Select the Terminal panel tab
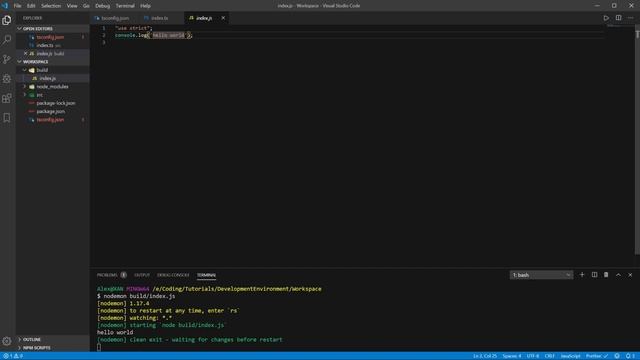Screen dimensions: 640x360 (206, 275)
